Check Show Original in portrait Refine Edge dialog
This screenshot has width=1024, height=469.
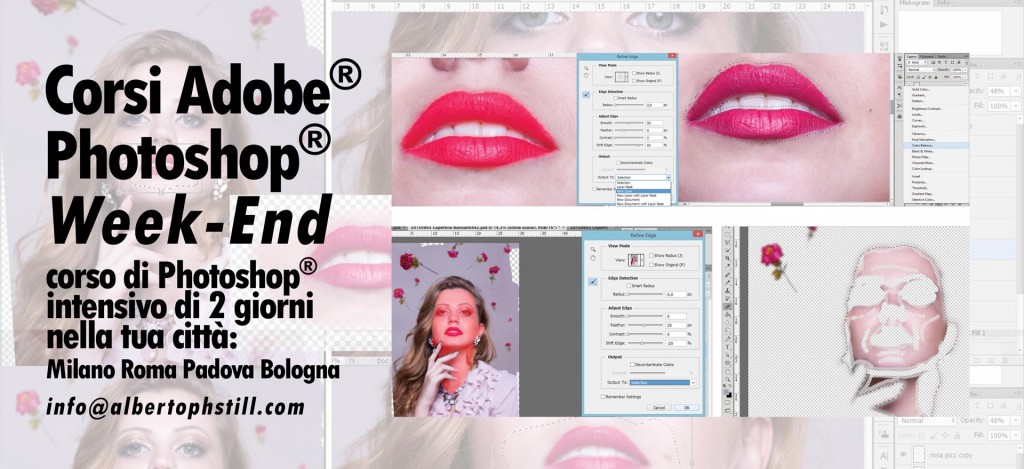[651, 265]
